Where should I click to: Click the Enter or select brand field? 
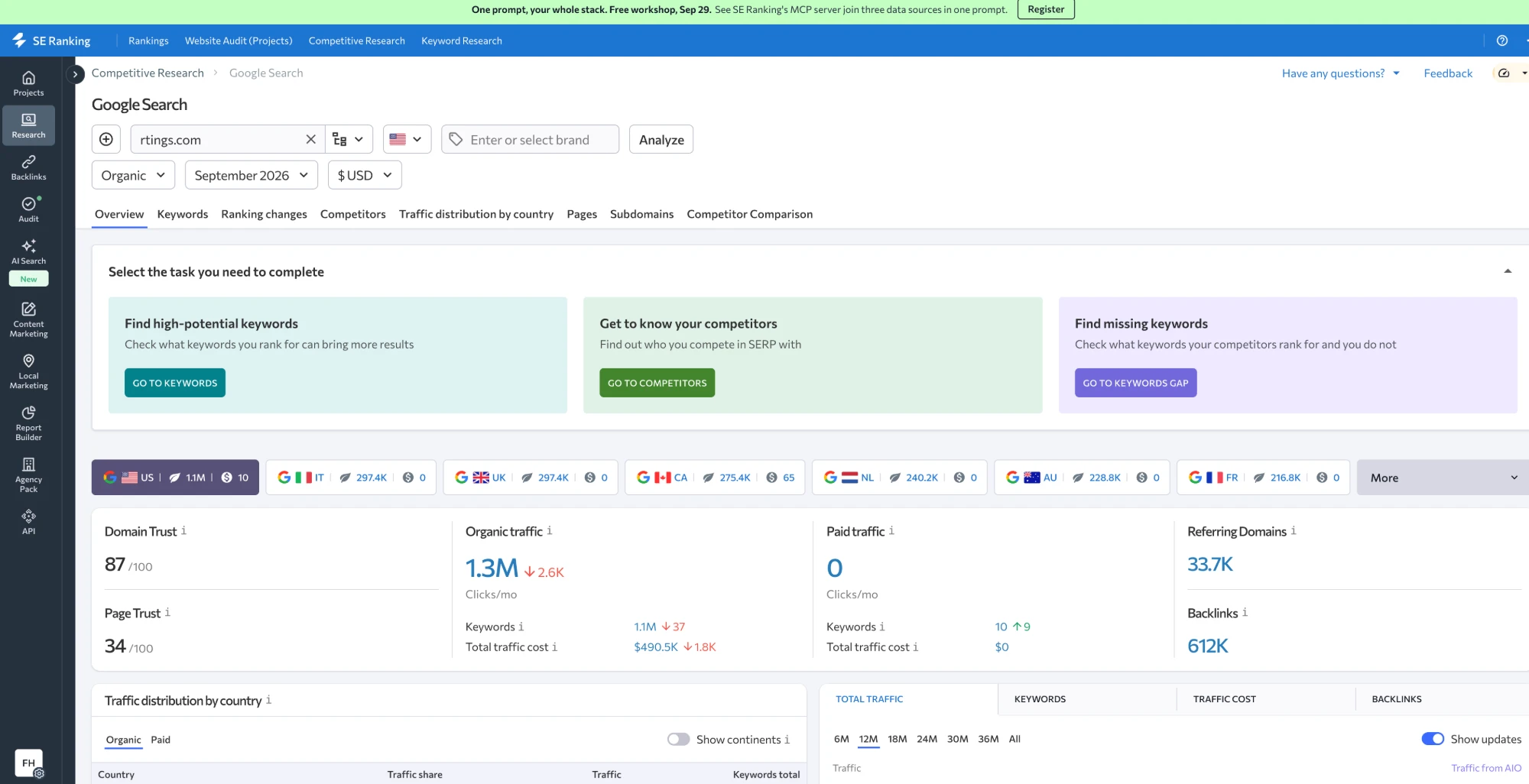coord(531,139)
